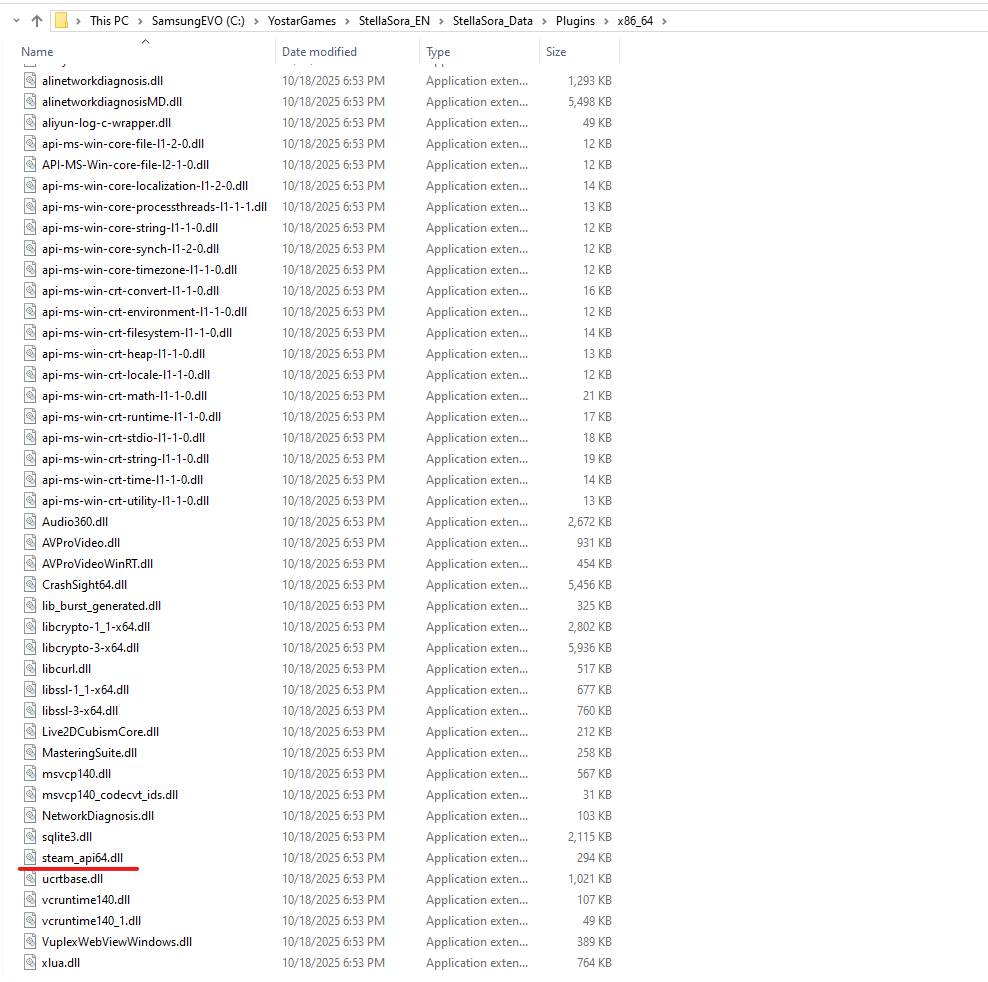
Task: Click the 2,672 KB size cell
Action: point(590,521)
